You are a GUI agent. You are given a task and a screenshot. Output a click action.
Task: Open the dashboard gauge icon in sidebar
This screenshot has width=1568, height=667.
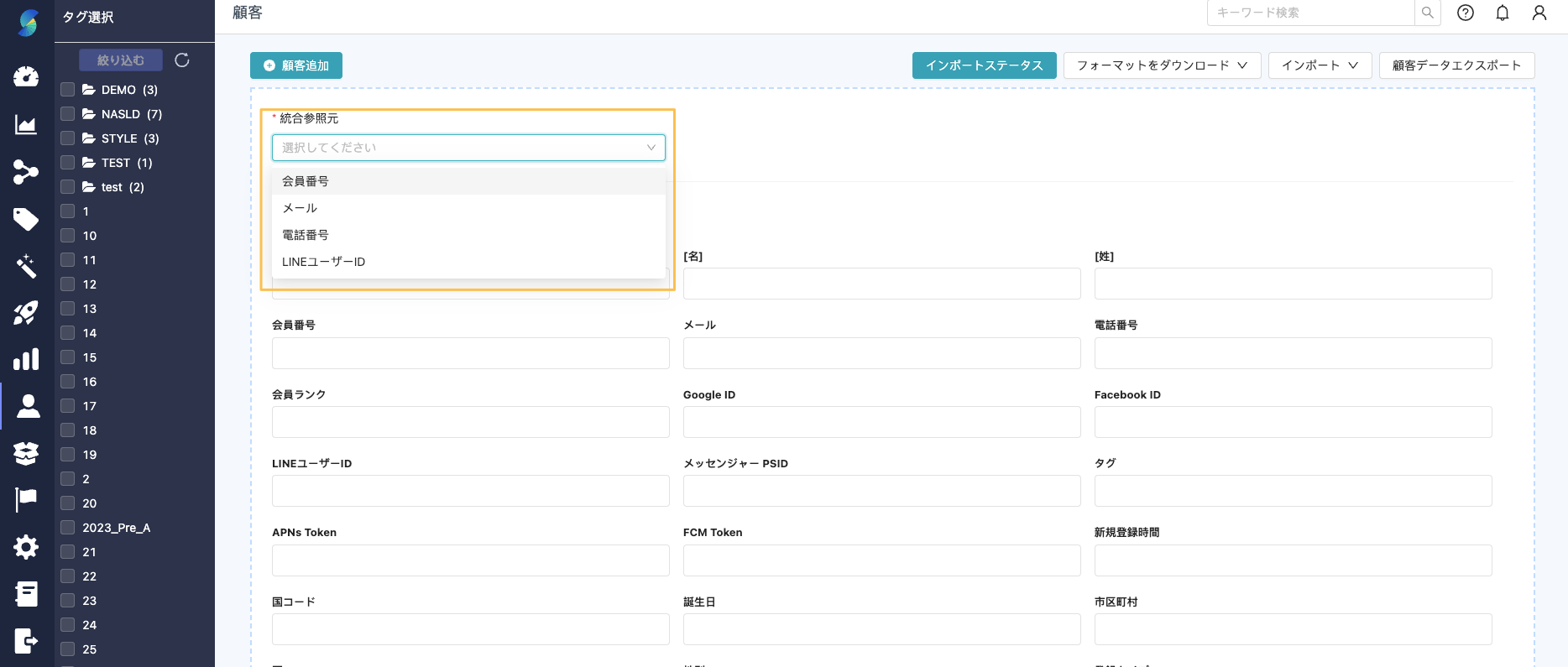pos(26,76)
